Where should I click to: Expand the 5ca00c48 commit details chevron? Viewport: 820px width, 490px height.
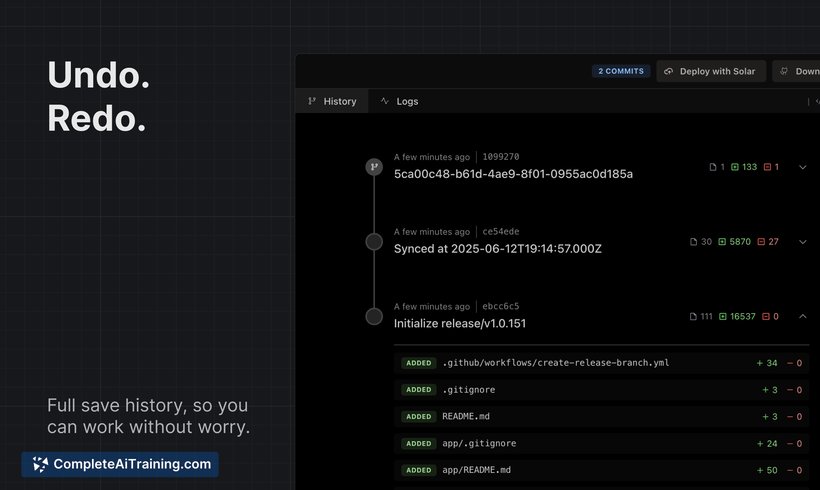(x=803, y=167)
